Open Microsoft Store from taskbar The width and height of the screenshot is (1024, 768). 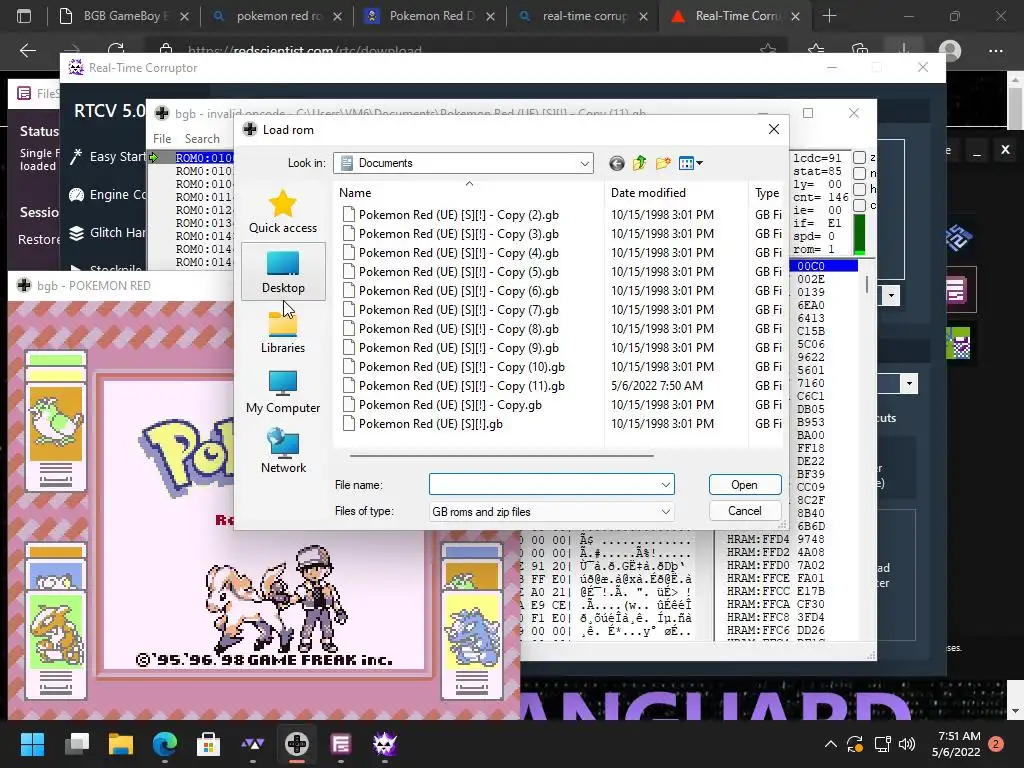click(x=208, y=744)
